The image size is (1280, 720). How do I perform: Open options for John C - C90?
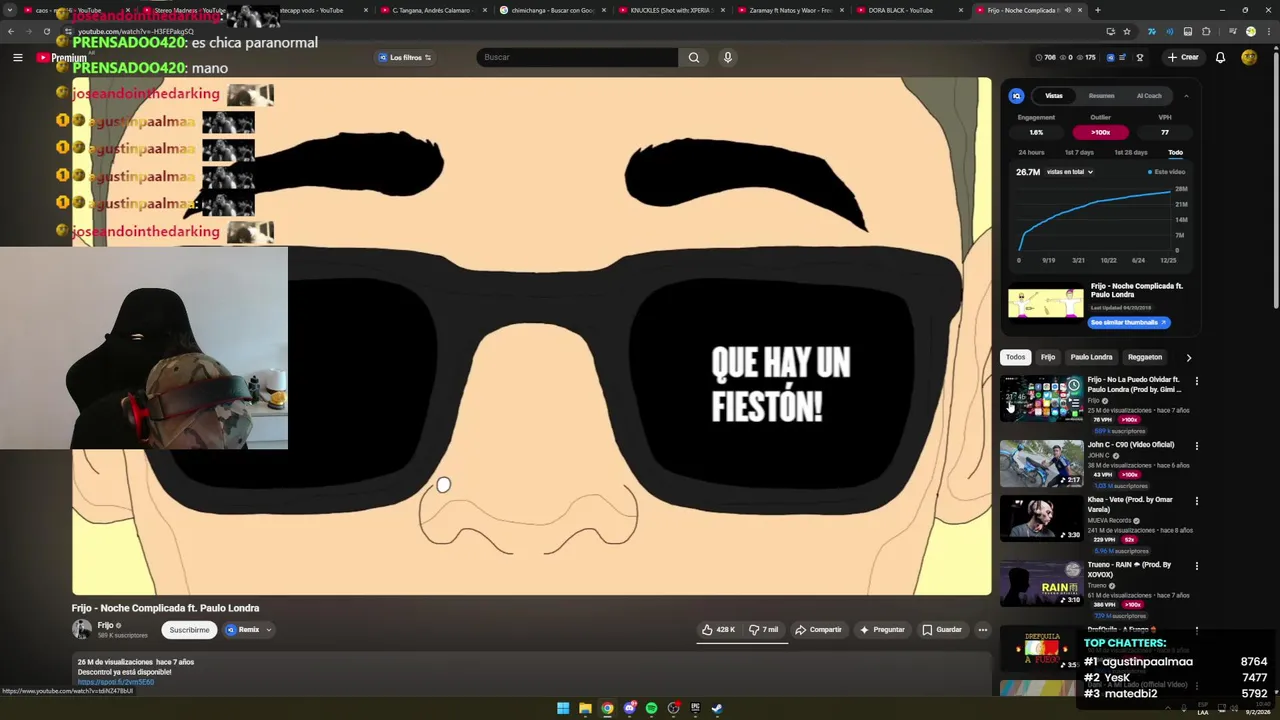point(1196,446)
